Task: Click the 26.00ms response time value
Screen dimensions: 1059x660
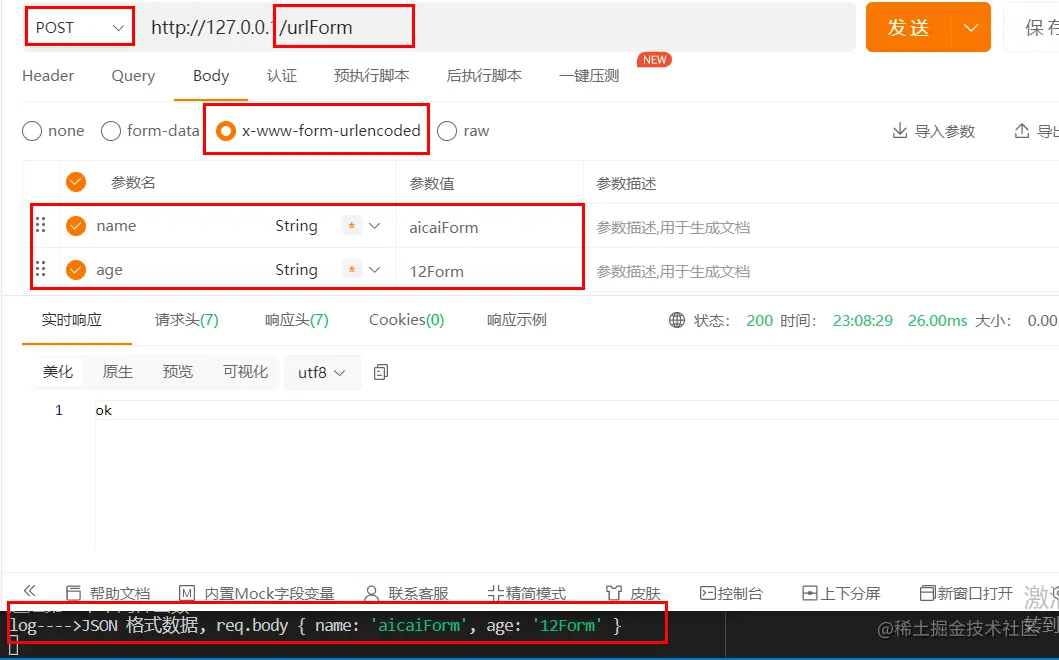Action: coord(937,320)
